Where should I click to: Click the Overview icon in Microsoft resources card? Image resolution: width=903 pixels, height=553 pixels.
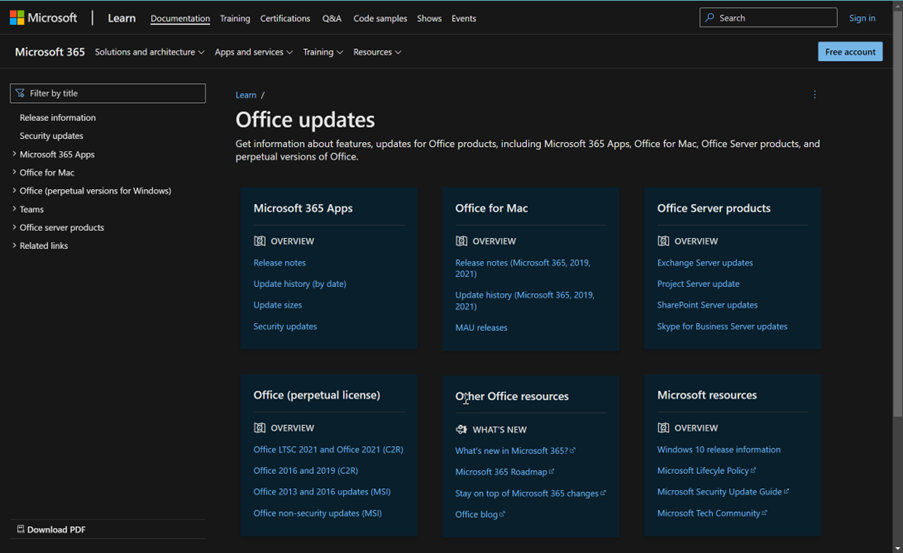click(x=663, y=427)
